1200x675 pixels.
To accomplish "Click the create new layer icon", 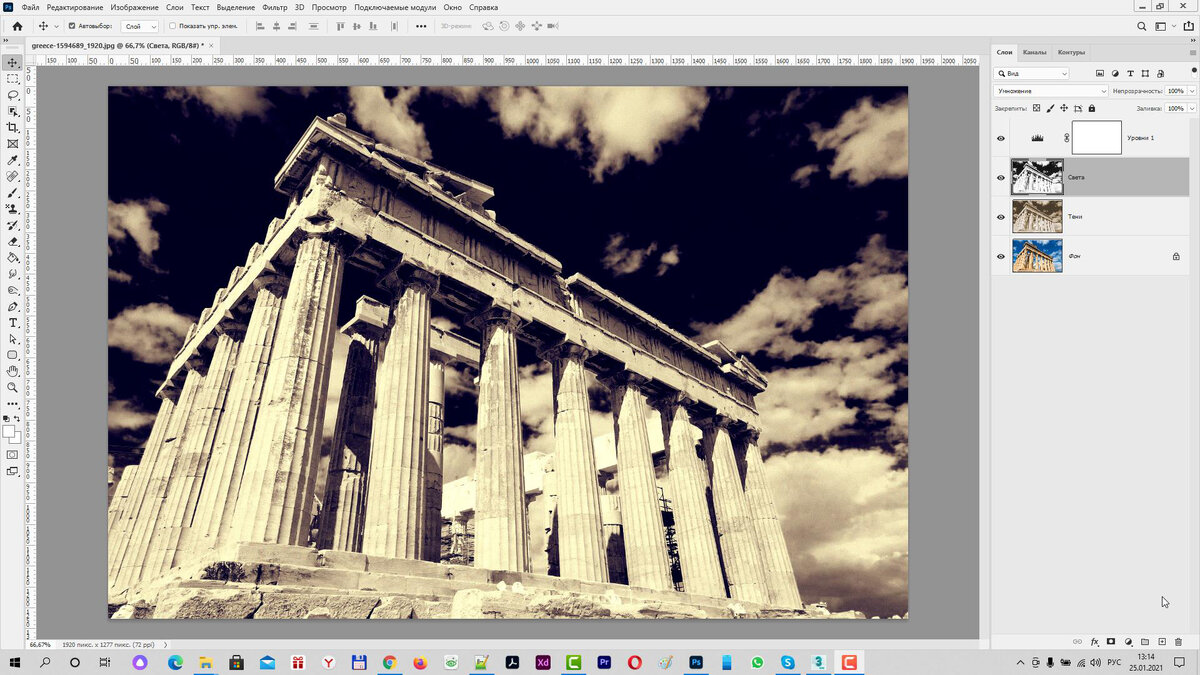I will 1162,641.
